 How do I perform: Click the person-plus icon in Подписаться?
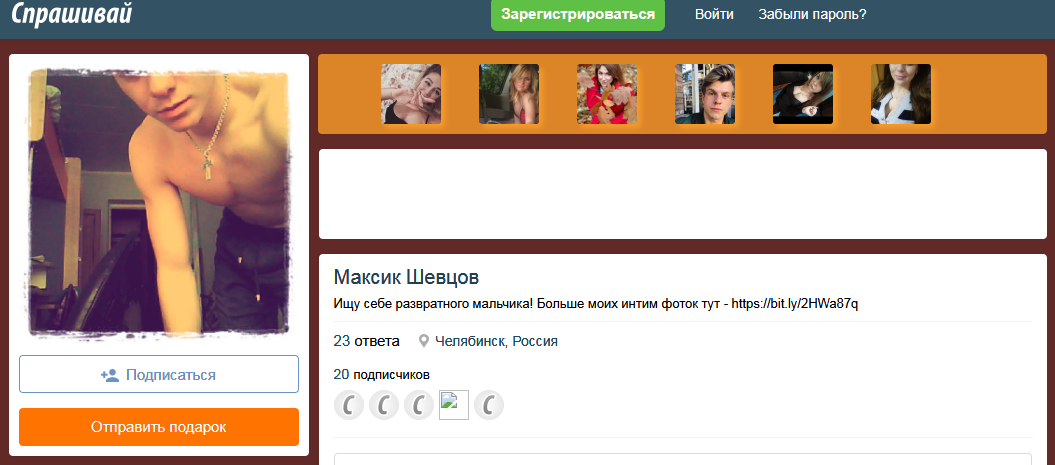[x=110, y=375]
